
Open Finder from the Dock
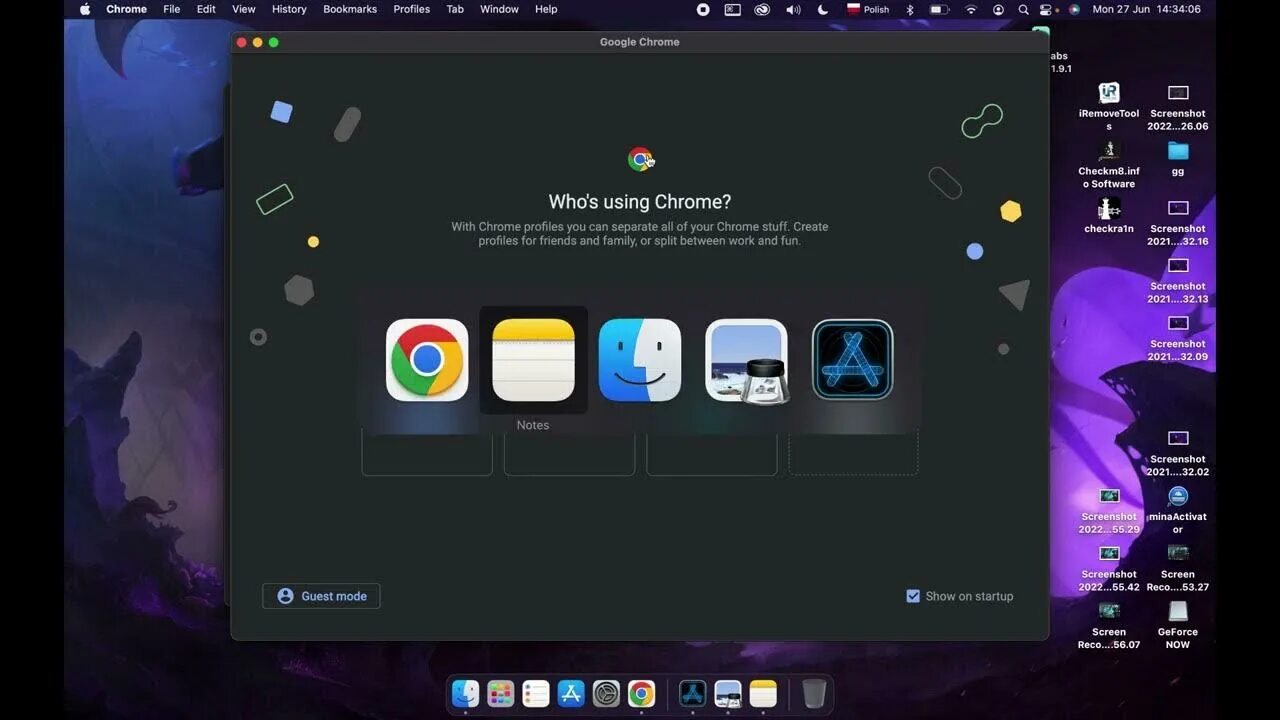(x=465, y=693)
